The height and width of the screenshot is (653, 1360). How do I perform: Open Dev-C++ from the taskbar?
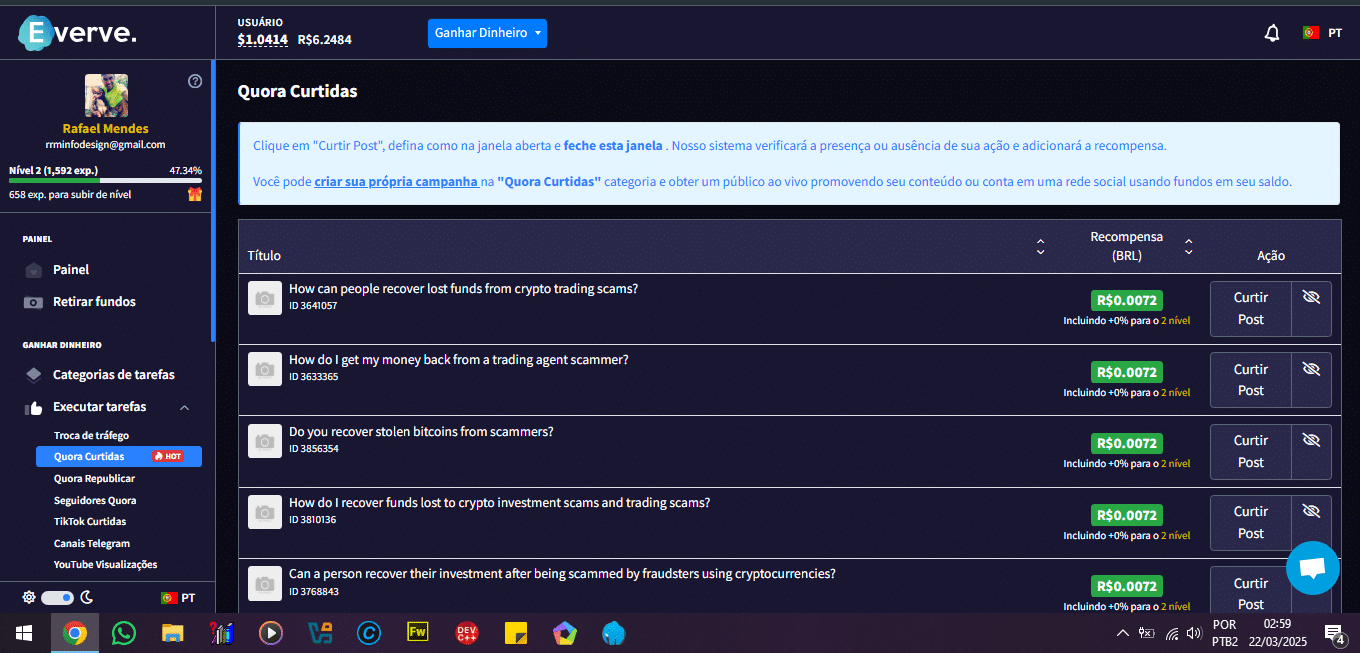(467, 633)
